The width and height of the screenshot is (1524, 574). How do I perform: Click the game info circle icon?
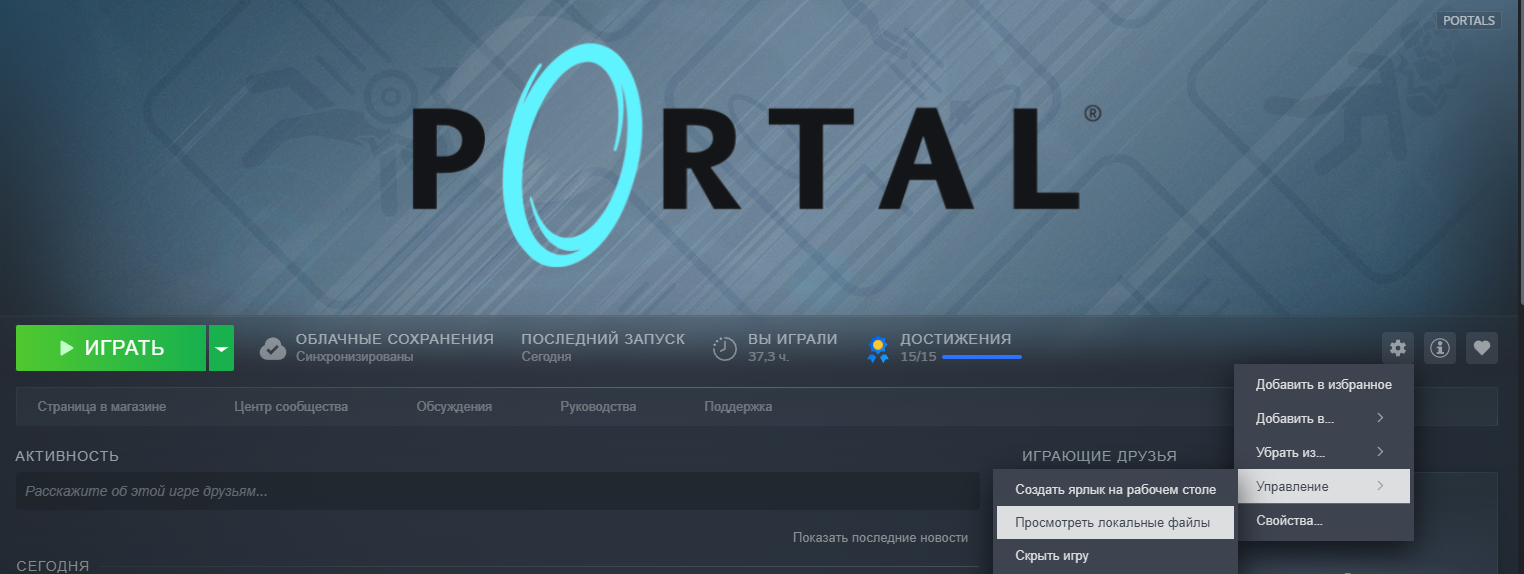pos(1440,348)
